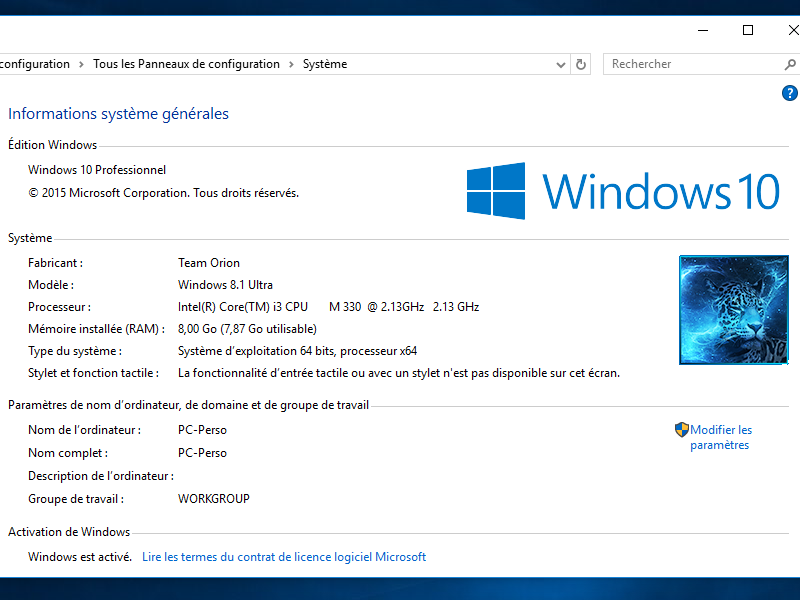Screen dimensions: 800x600
Task: Click '8,00 Go (7,87 Go utilisable)' RAM value
Action: [247, 329]
